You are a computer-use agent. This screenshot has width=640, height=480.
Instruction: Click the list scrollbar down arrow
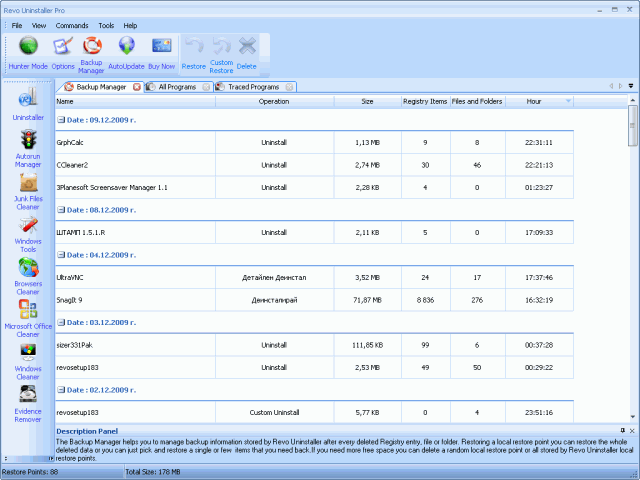633,417
